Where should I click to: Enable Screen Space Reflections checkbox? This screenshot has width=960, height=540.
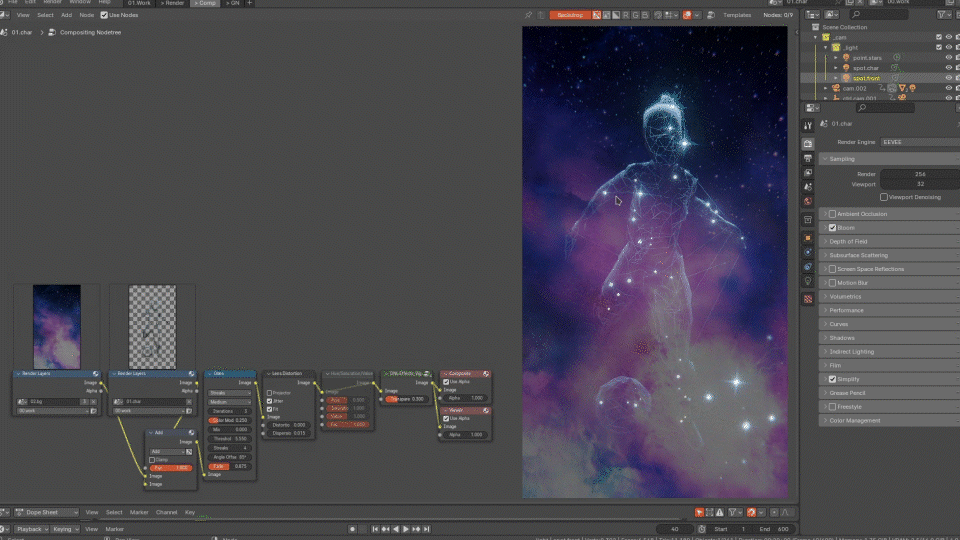tap(832, 269)
